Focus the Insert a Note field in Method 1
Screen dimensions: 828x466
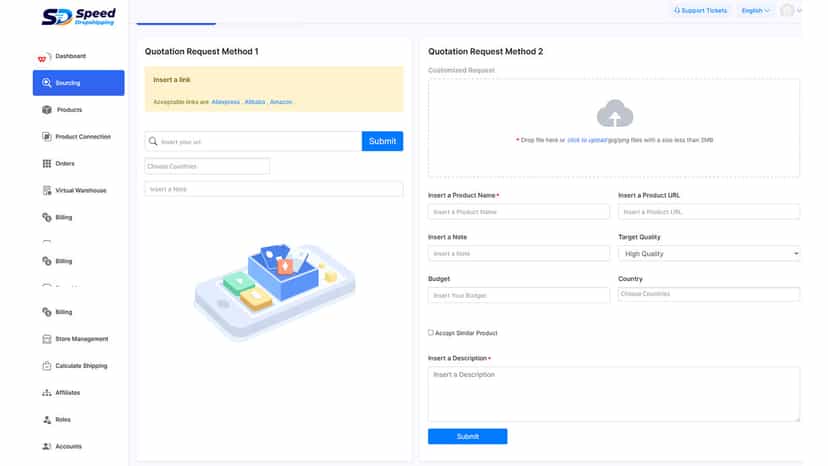point(274,189)
